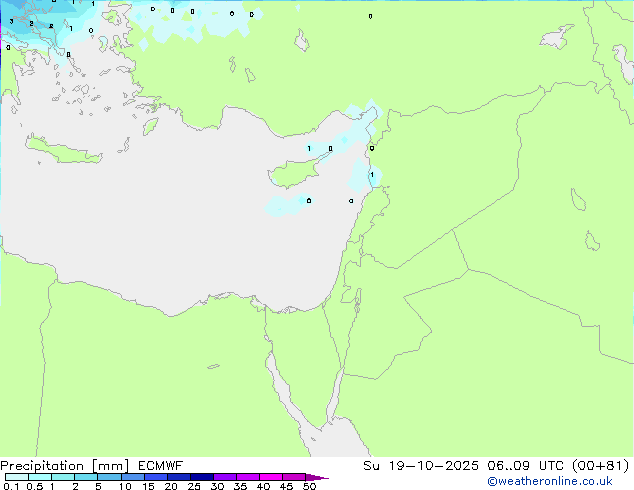Select the 45 mm legend color swatch
This screenshot has height=490, width=634.
[x=294, y=477]
